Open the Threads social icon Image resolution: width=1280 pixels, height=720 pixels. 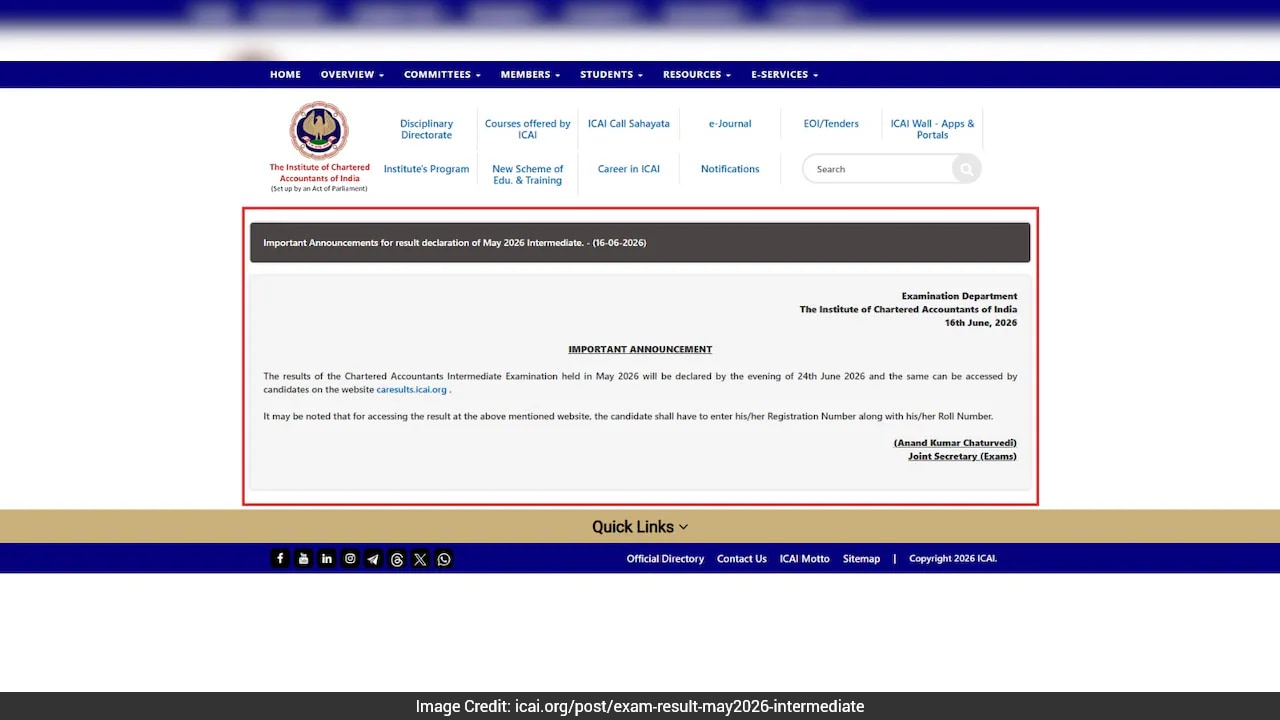pyautogui.click(x=397, y=559)
